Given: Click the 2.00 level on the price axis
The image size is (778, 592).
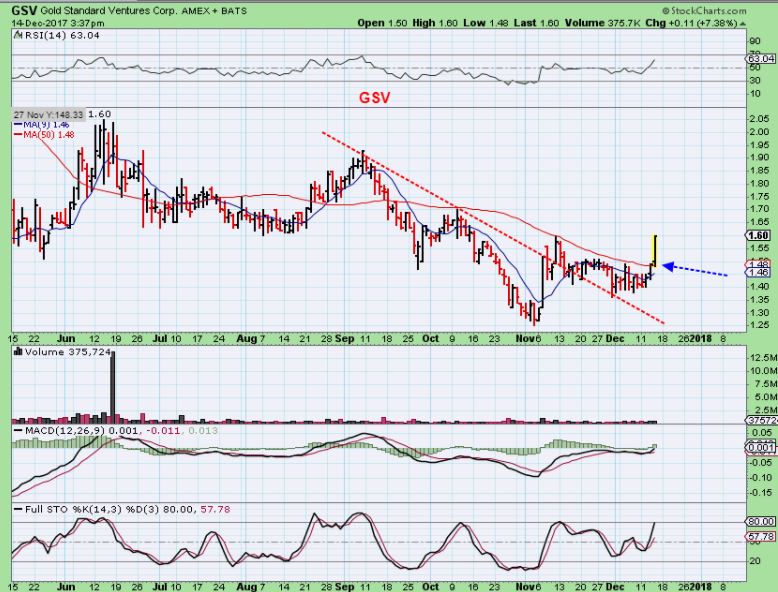Looking at the screenshot, I should pos(760,132).
